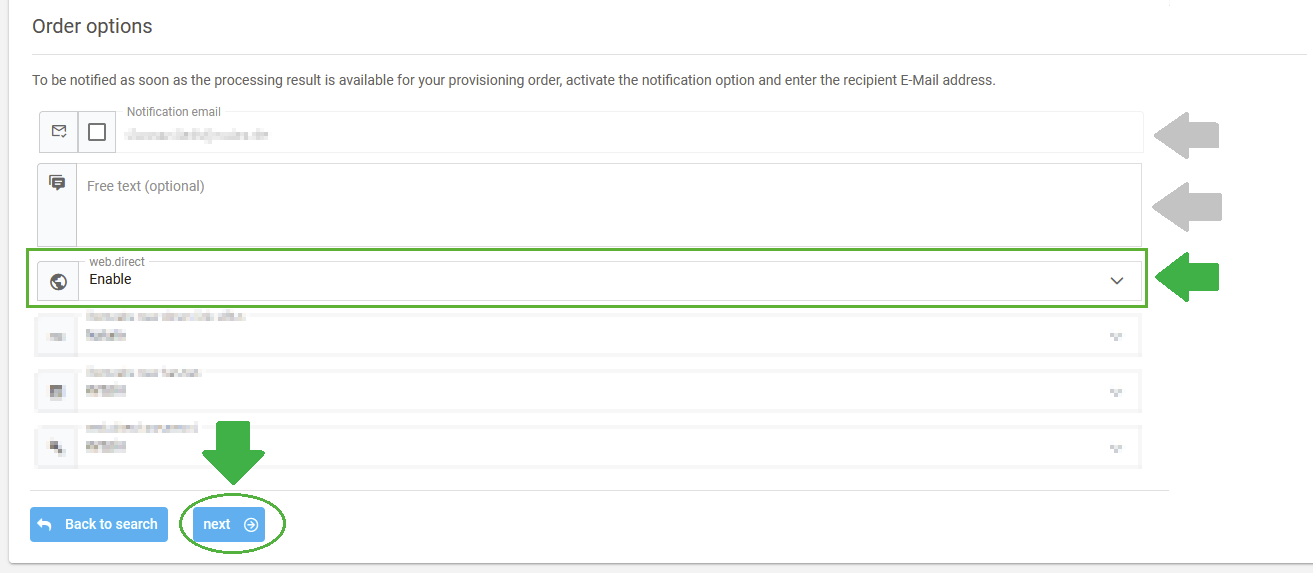This screenshot has height=573, width=1313.
Task: Click the globe icon next to web.direct
Action: 58,281
